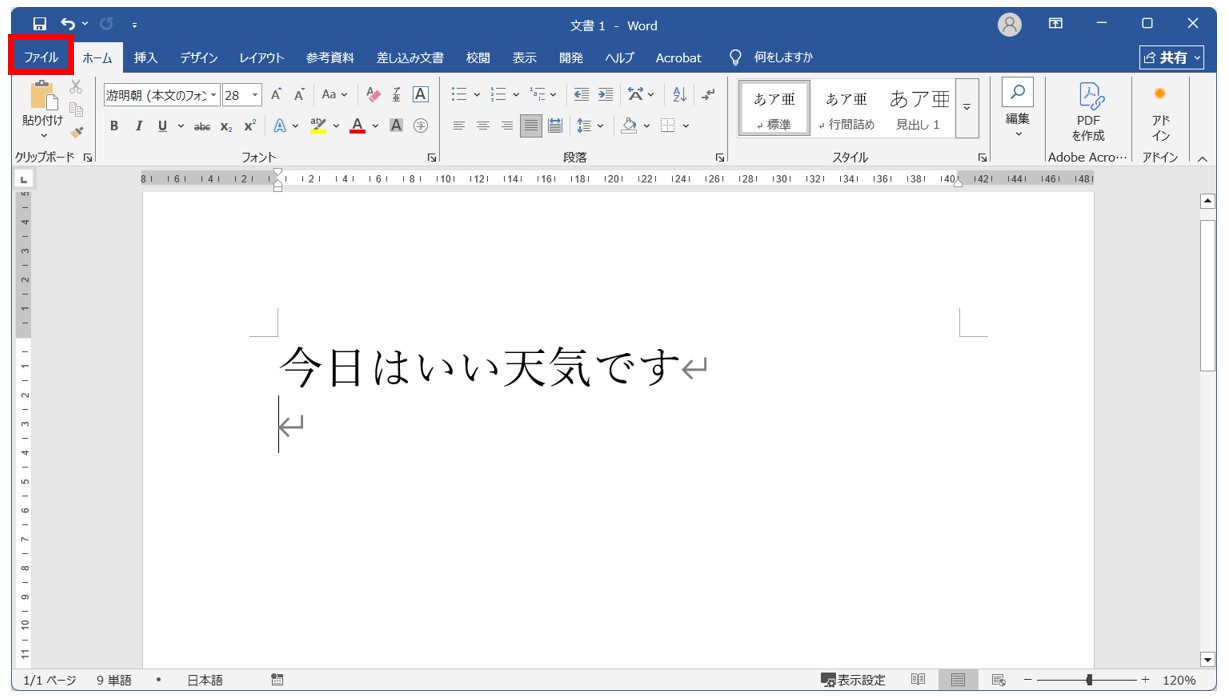Switch to the 校閲 tab
Screen dimensions: 1229x699
click(478, 58)
